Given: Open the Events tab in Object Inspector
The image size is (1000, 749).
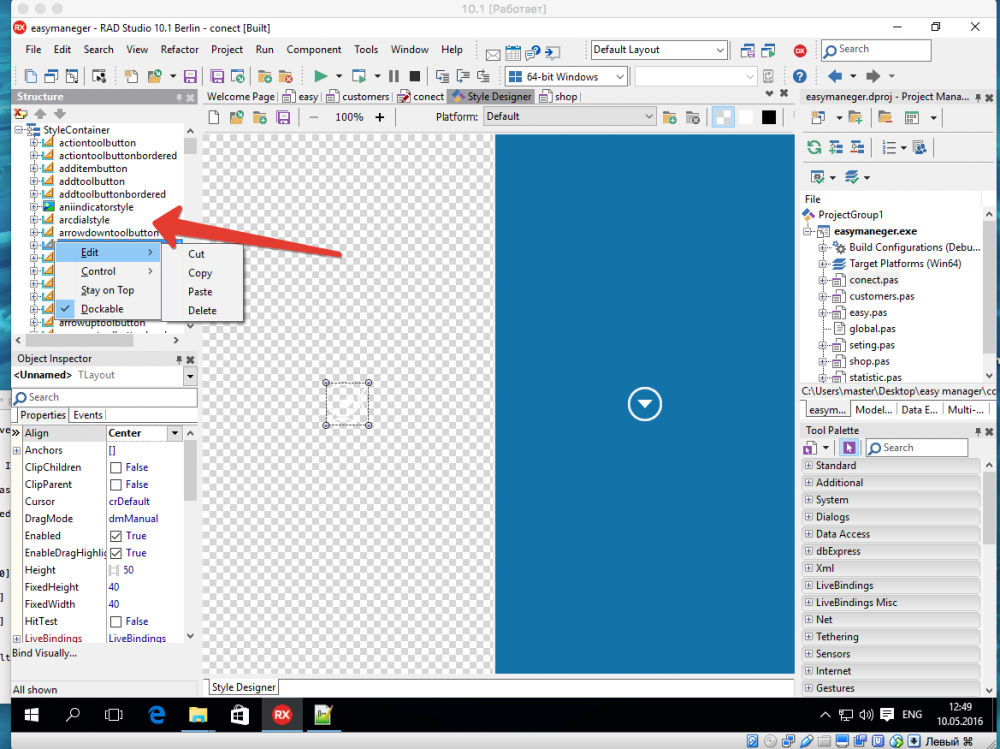Looking at the screenshot, I should click(87, 415).
